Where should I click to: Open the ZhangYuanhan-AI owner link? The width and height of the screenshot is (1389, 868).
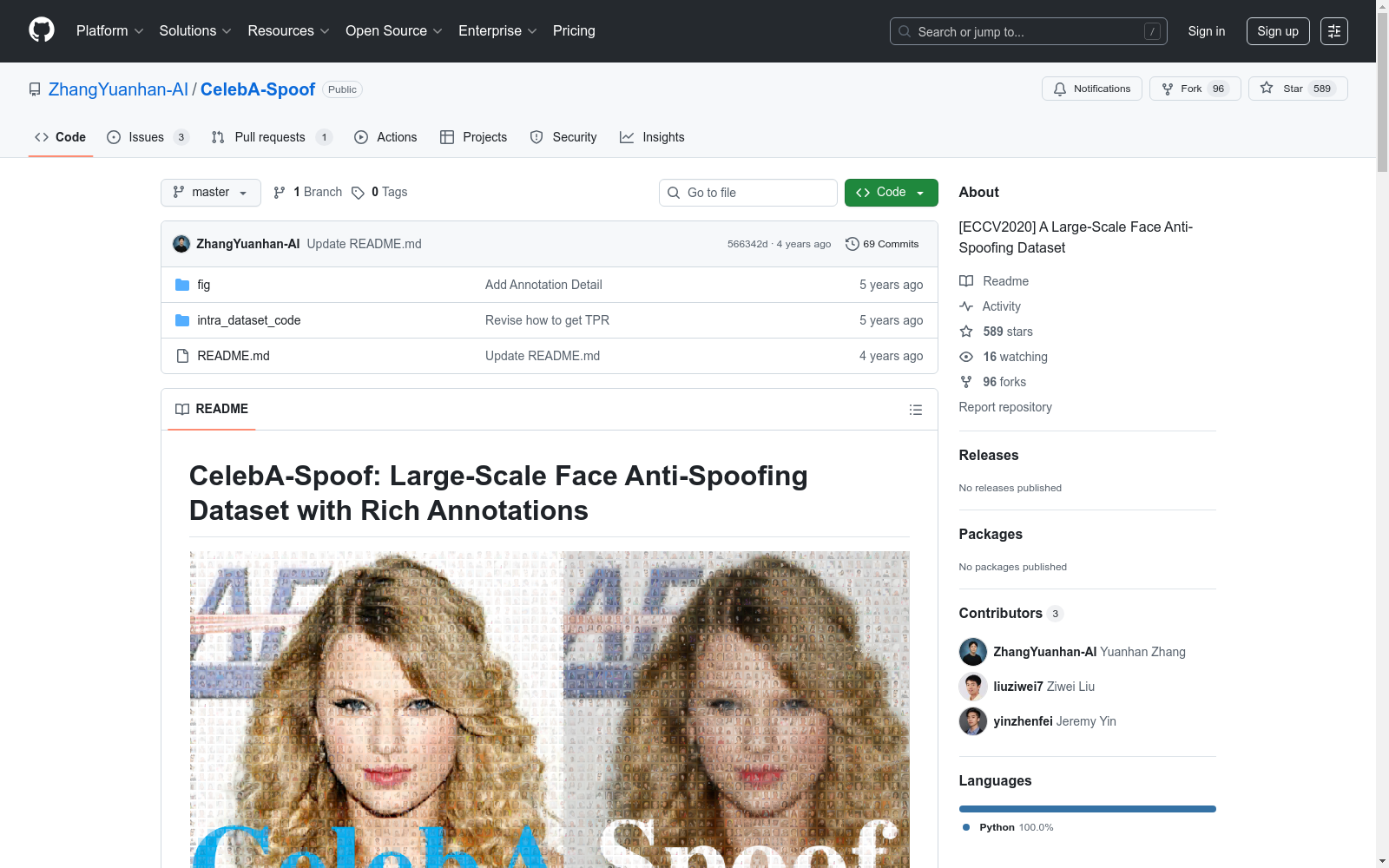click(118, 89)
